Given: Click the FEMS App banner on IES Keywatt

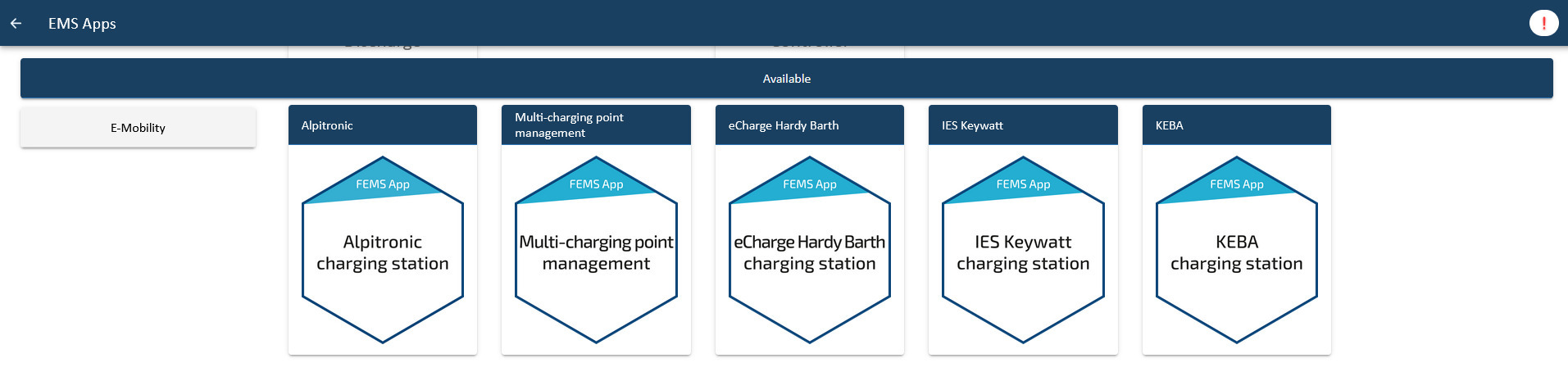Looking at the screenshot, I should click(1023, 184).
